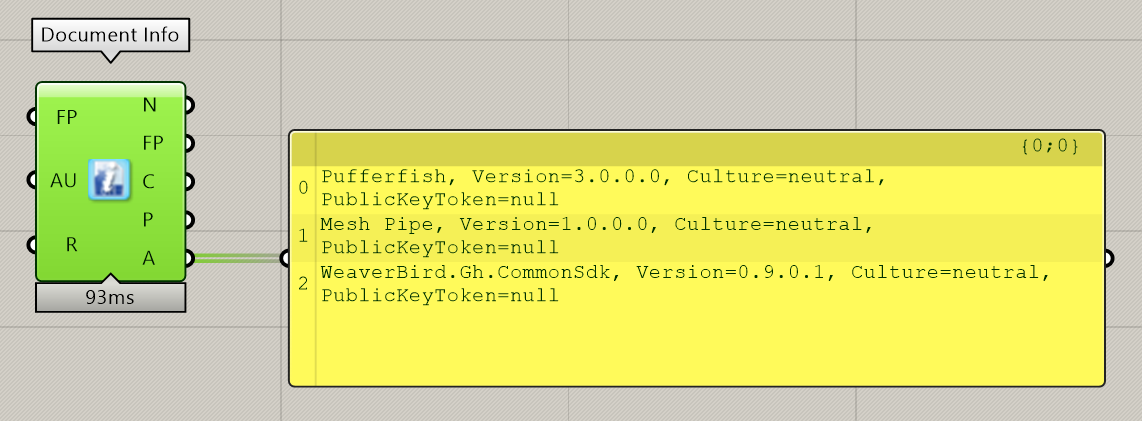Click the index 2 row number
This screenshot has height=421, width=1142.
[304, 284]
